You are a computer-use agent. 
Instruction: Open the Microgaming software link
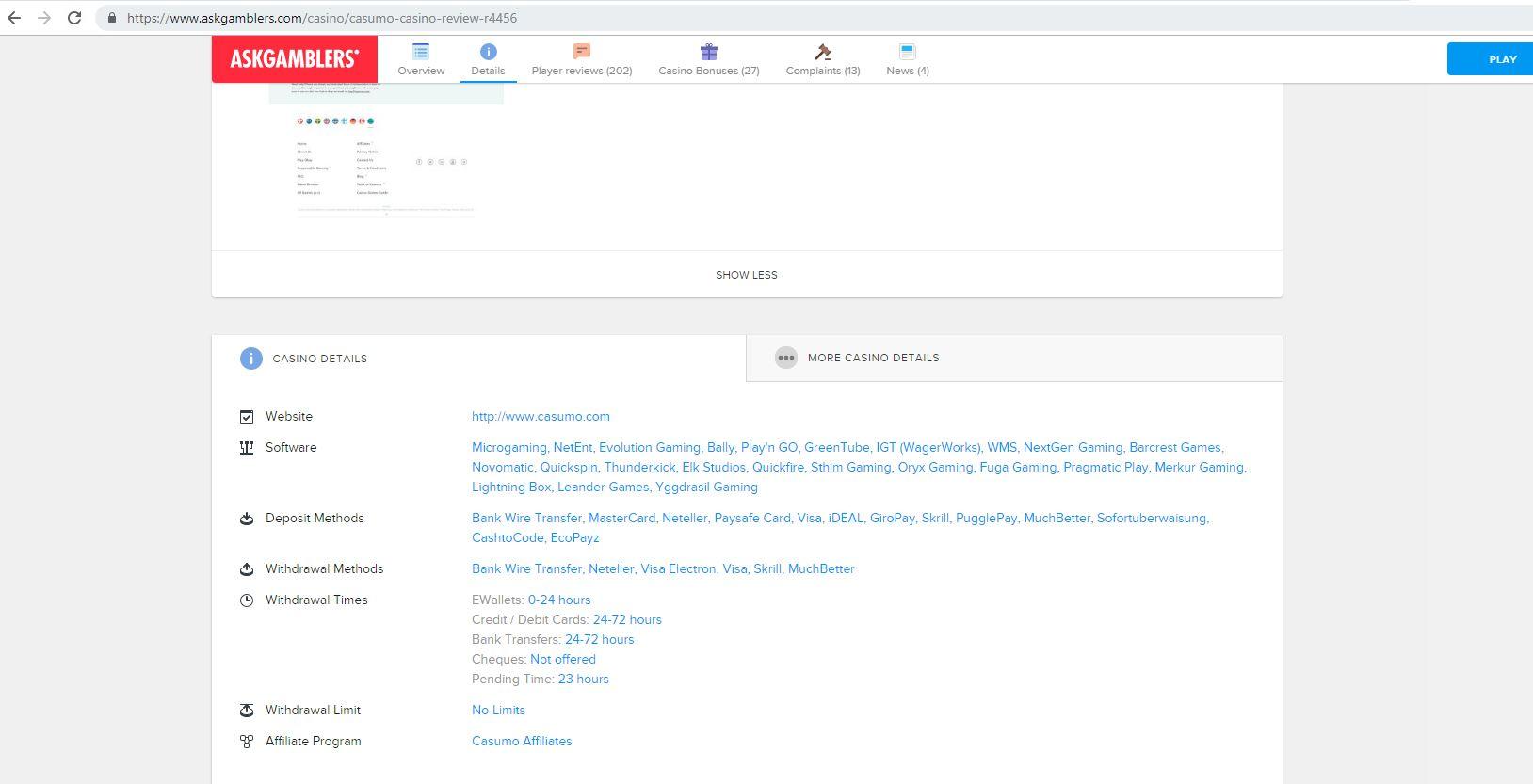click(x=508, y=447)
